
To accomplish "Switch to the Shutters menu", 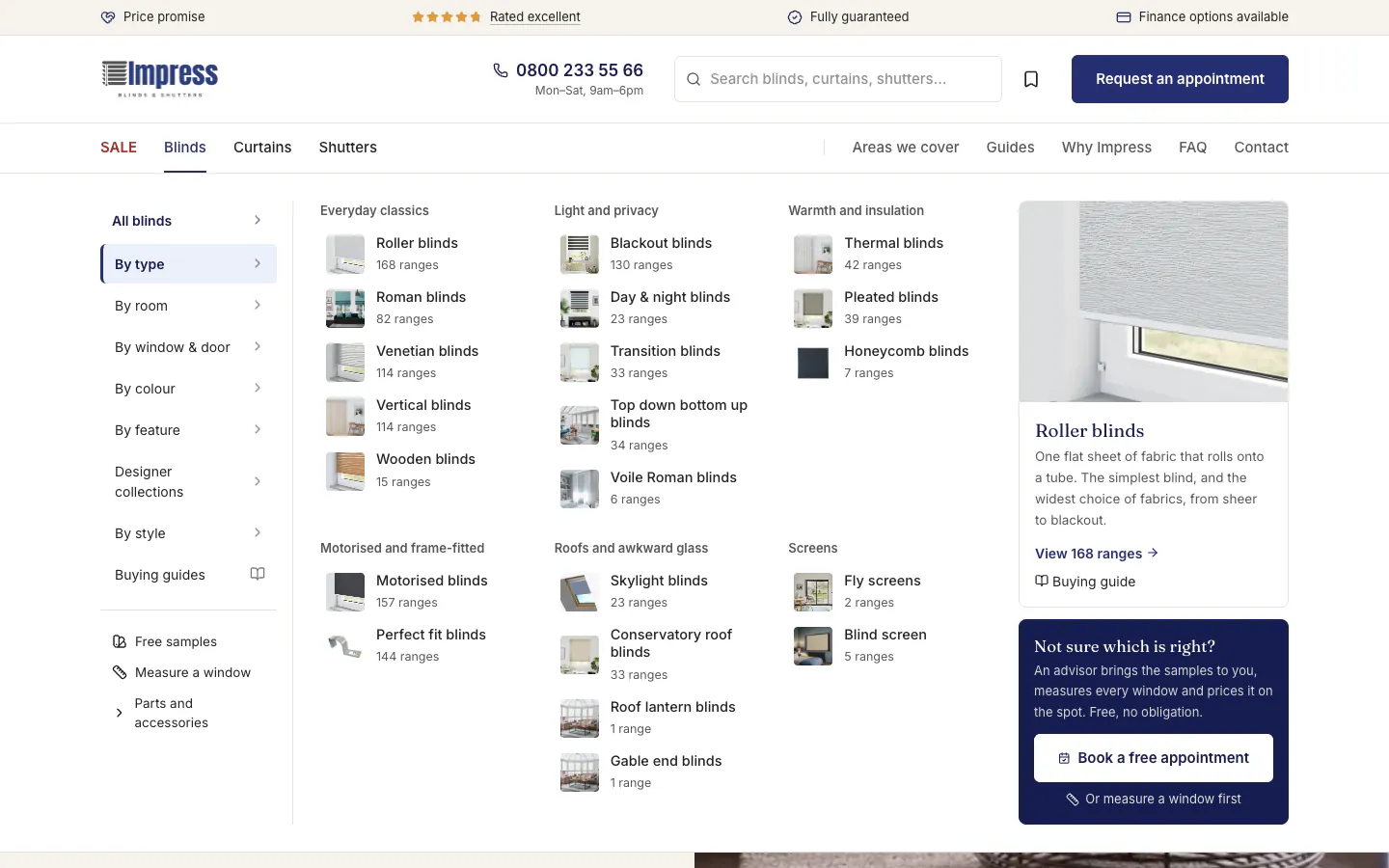I will 348,148.
